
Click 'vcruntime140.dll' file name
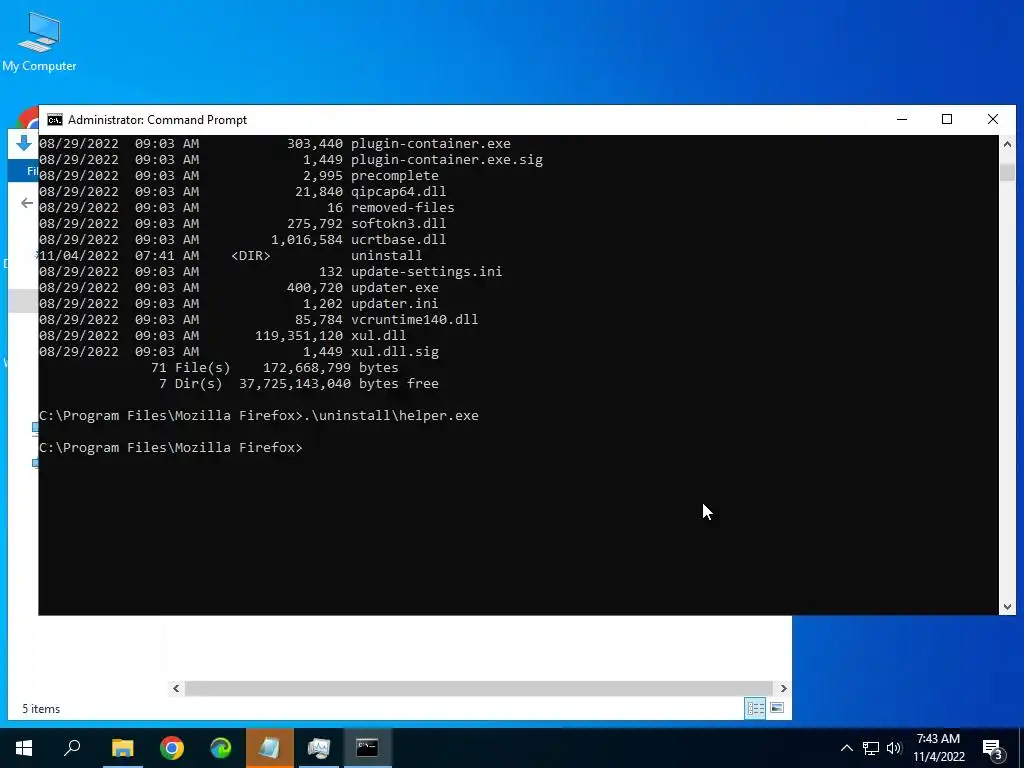coord(414,320)
